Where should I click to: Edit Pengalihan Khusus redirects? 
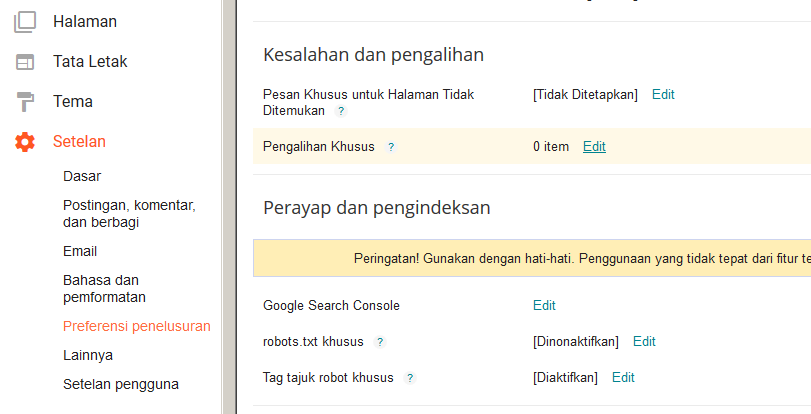[x=594, y=147]
